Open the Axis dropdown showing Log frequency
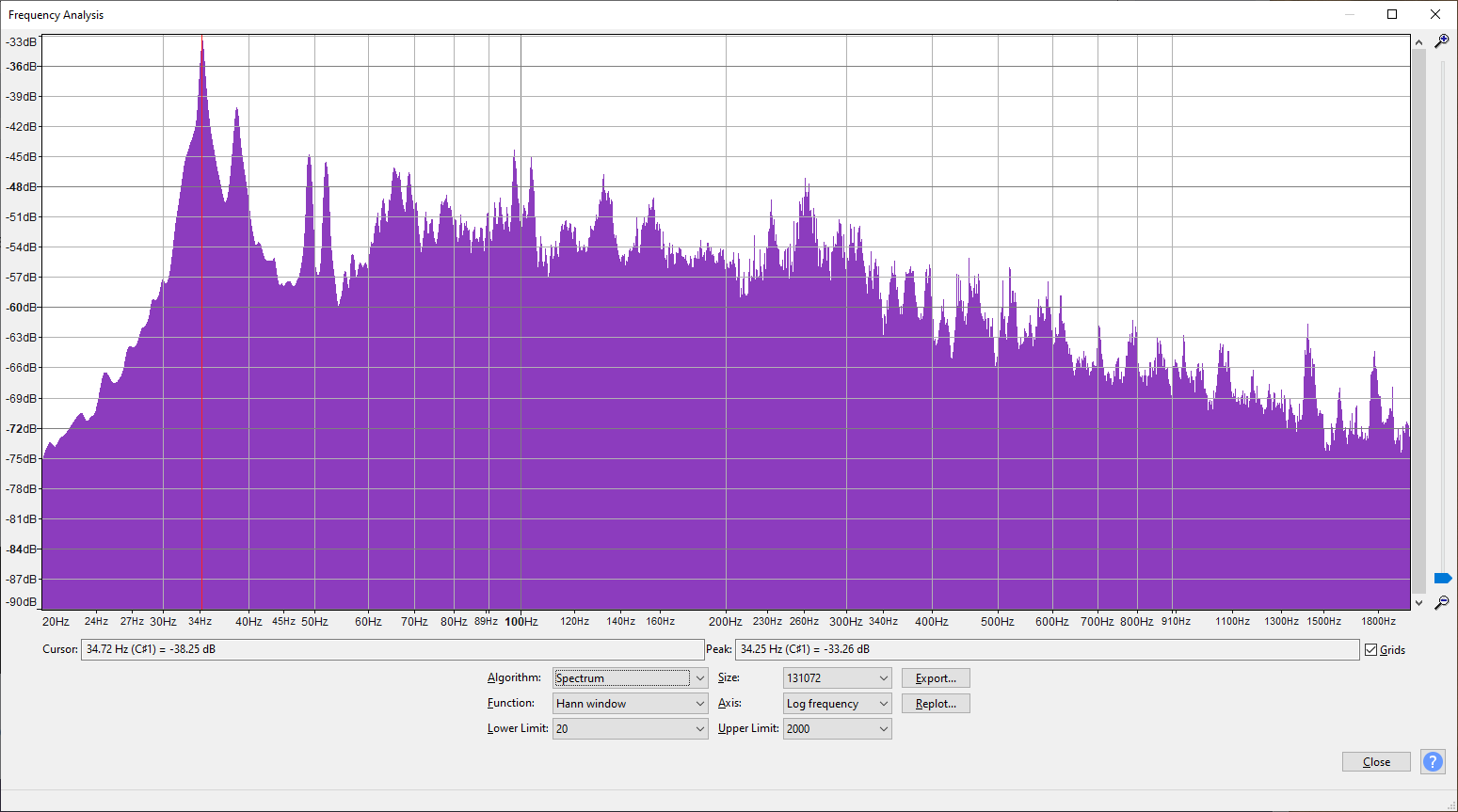Viewport: 1458px width, 812px height. click(838, 704)
